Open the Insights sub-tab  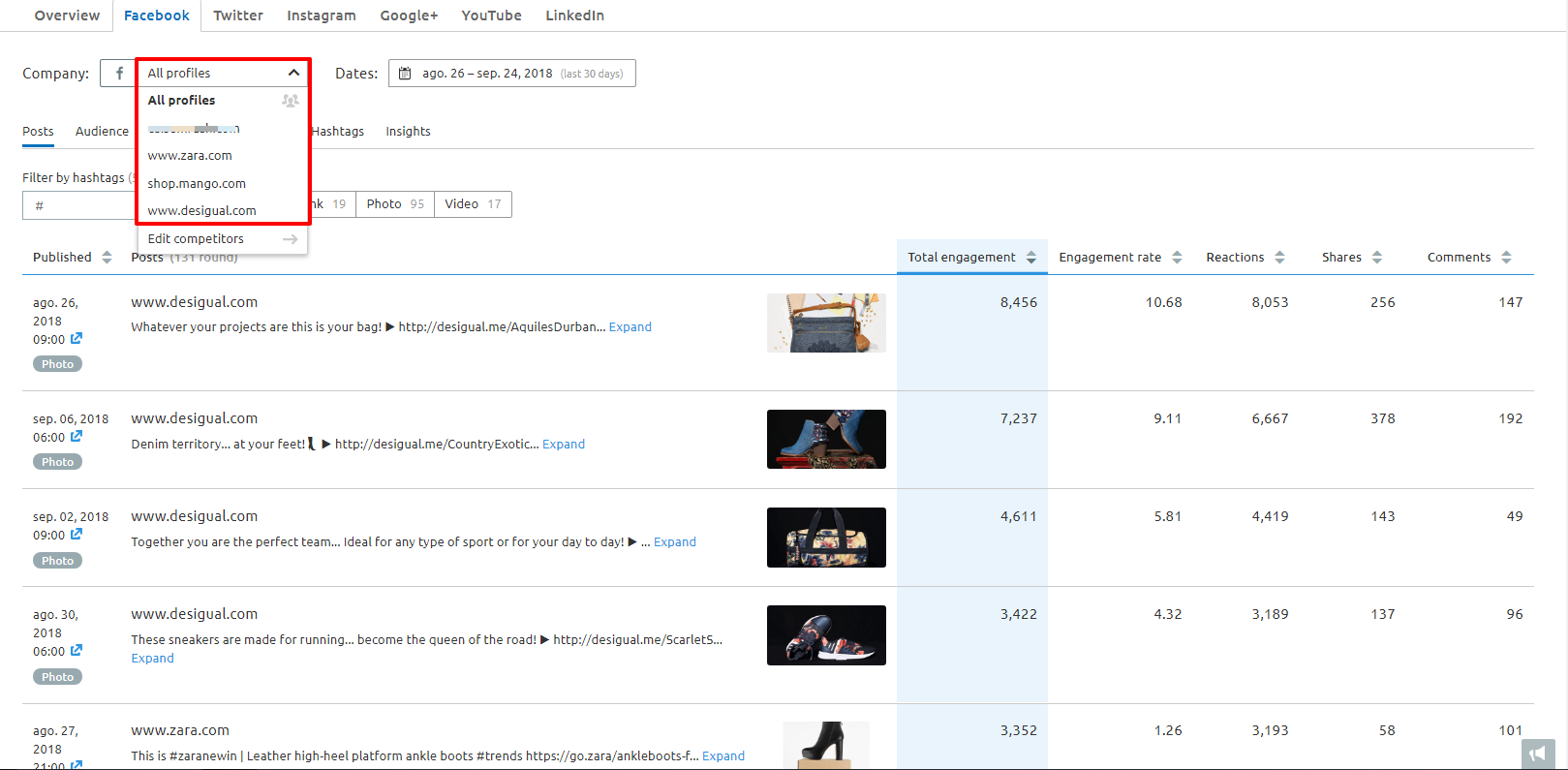tap(408, 132)
